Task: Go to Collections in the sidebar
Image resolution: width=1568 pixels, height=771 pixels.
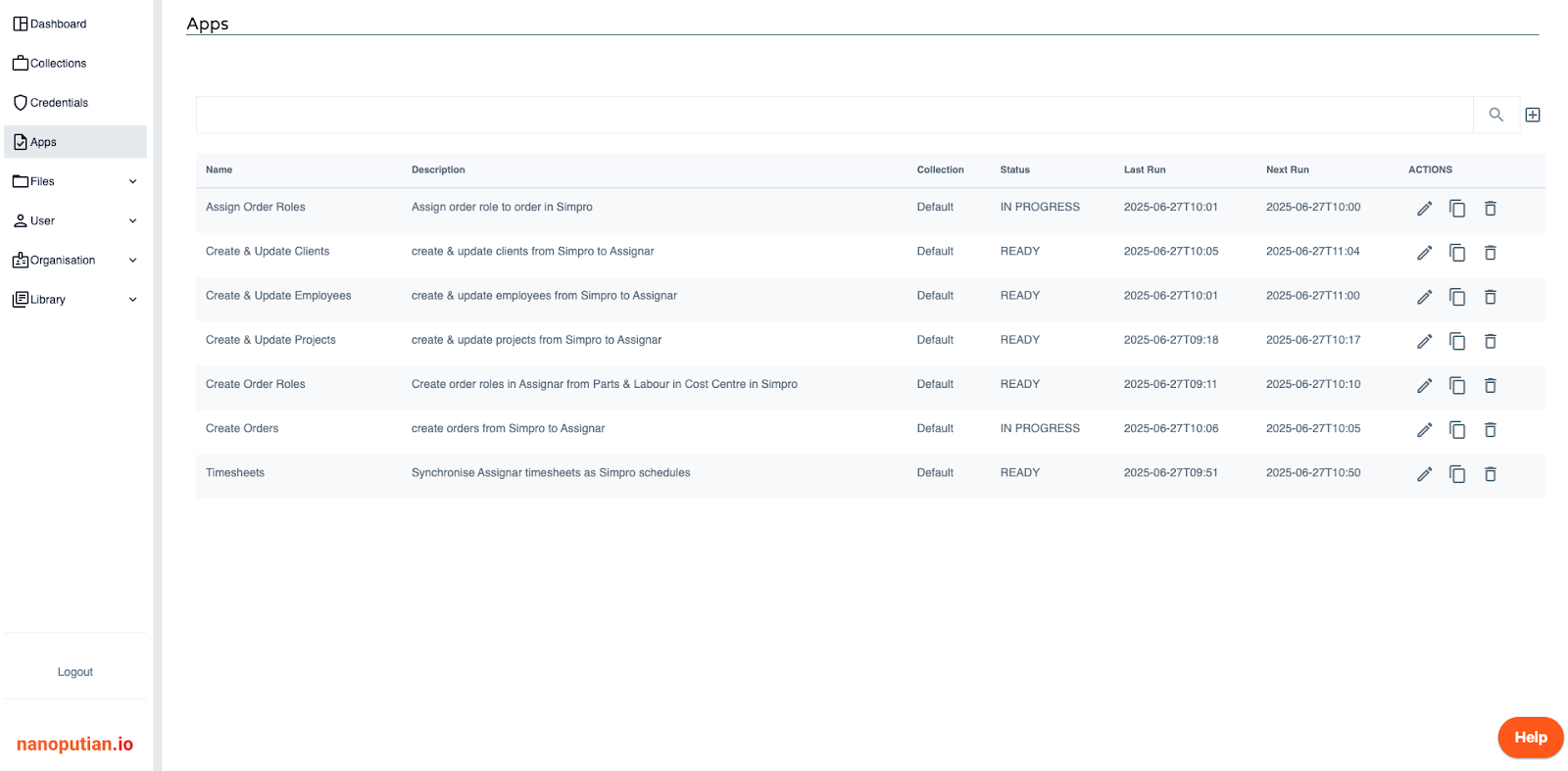Action: point(58,64)
